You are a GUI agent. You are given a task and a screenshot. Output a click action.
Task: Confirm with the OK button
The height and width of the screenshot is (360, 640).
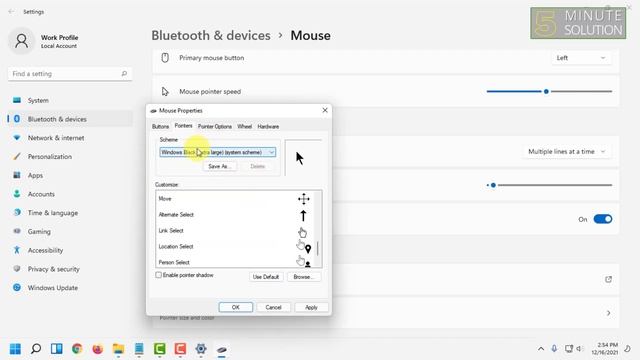(236, 307)
